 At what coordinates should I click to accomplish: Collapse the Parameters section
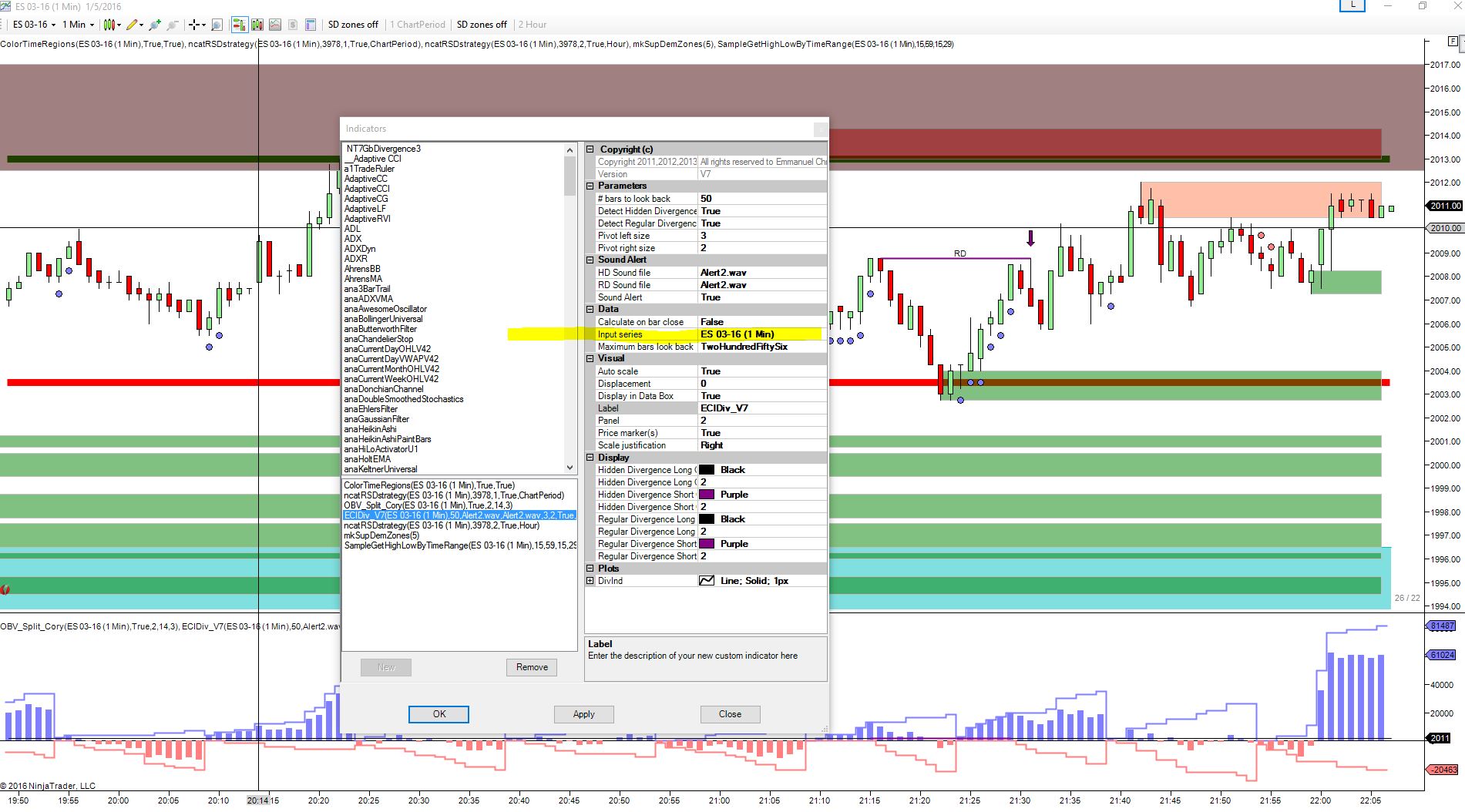pyautogui.click(x=590, y=186)
